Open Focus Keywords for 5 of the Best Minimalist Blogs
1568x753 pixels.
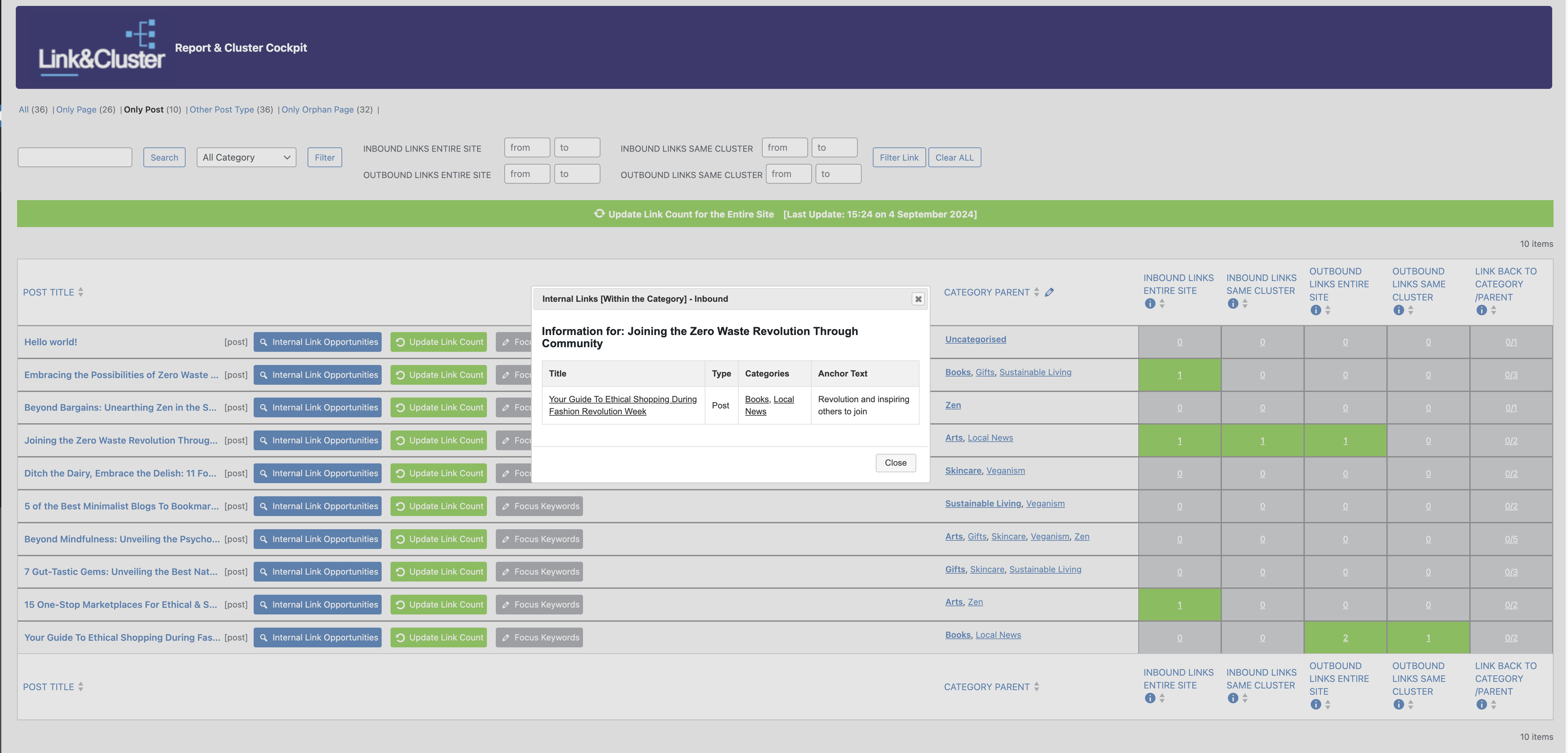point(539,506)
